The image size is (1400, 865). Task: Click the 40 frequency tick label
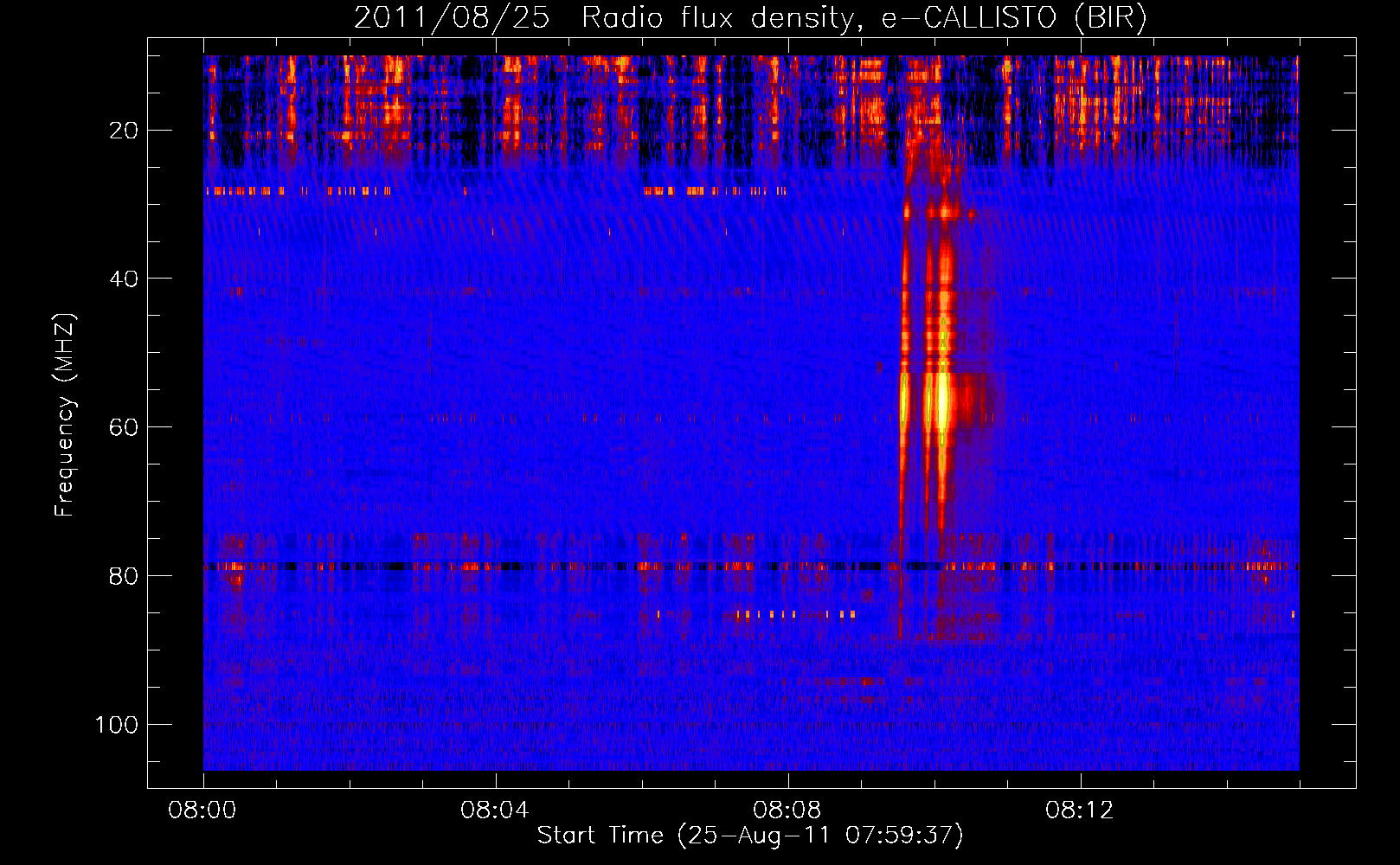[x=124, y=279]
